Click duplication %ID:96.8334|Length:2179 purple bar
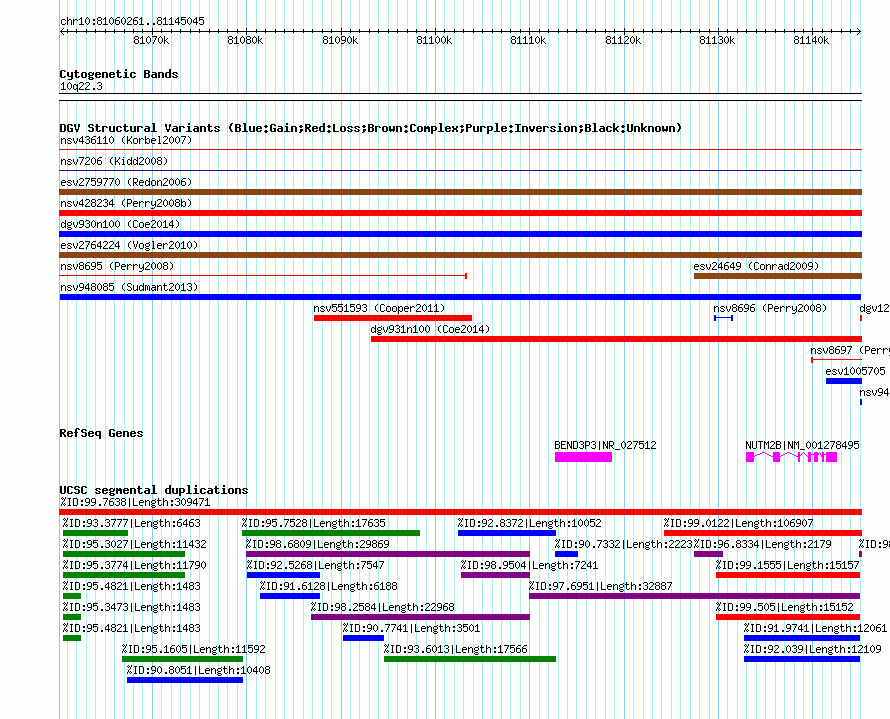Viewport: 890px width, 719px height. 708,554
